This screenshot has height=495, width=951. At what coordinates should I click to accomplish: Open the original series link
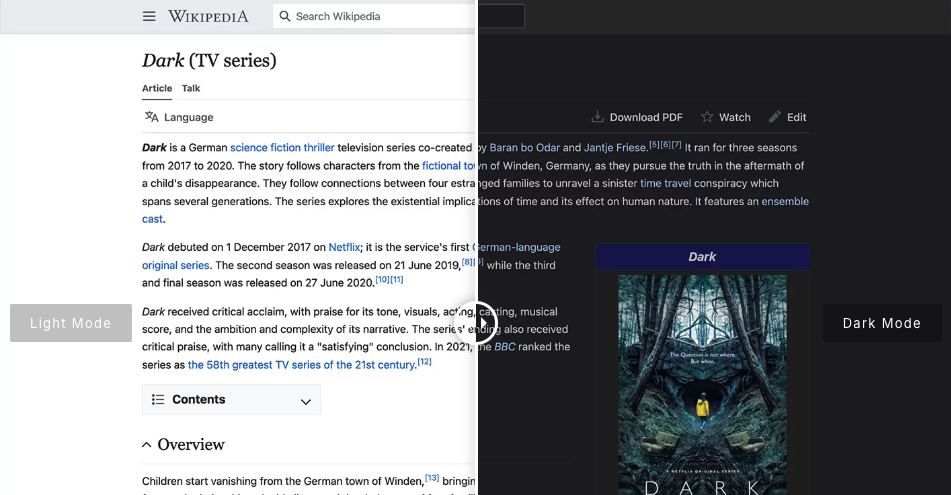[176, 265]
